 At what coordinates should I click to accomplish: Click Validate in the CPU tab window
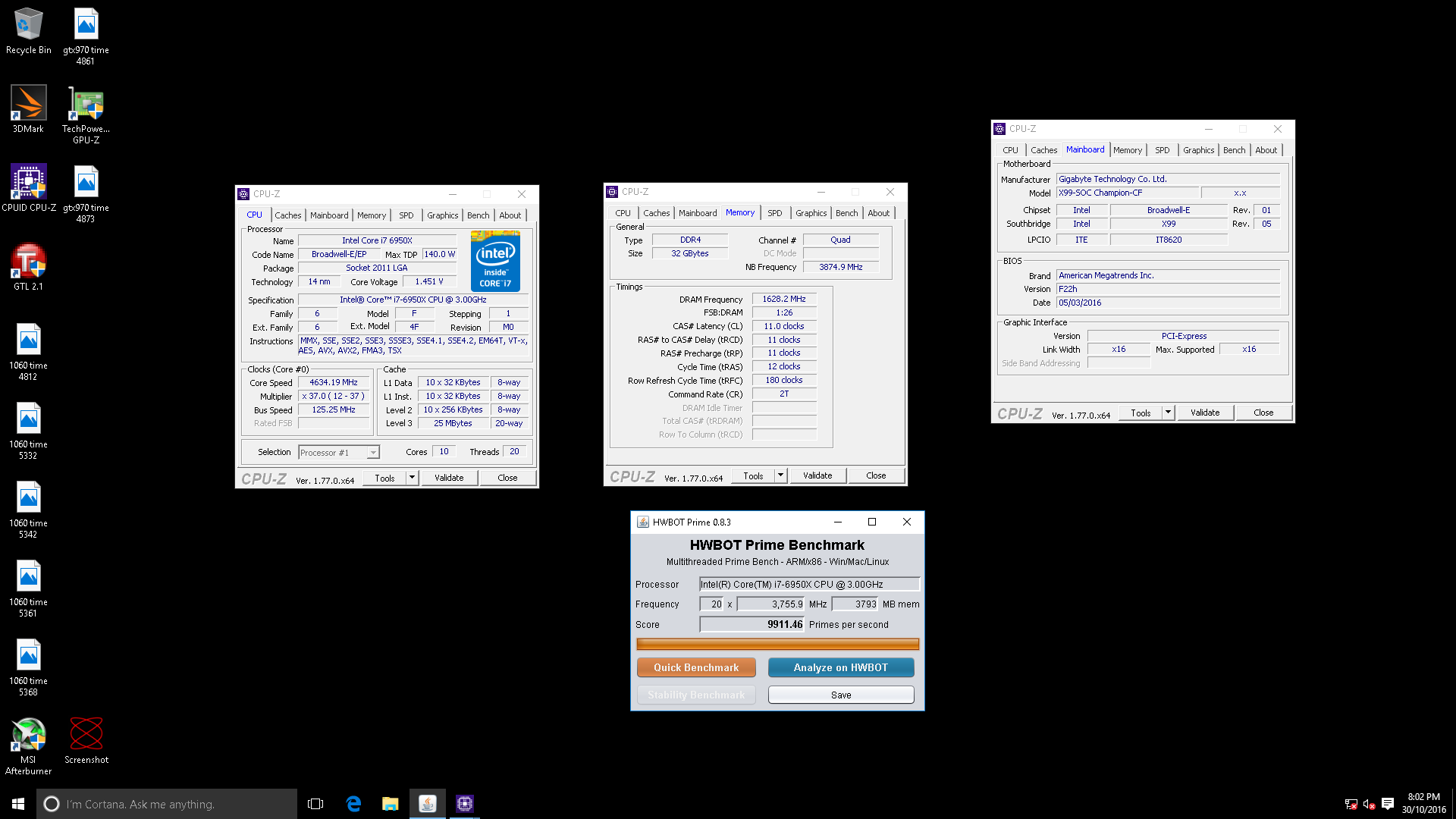[449, 478]
